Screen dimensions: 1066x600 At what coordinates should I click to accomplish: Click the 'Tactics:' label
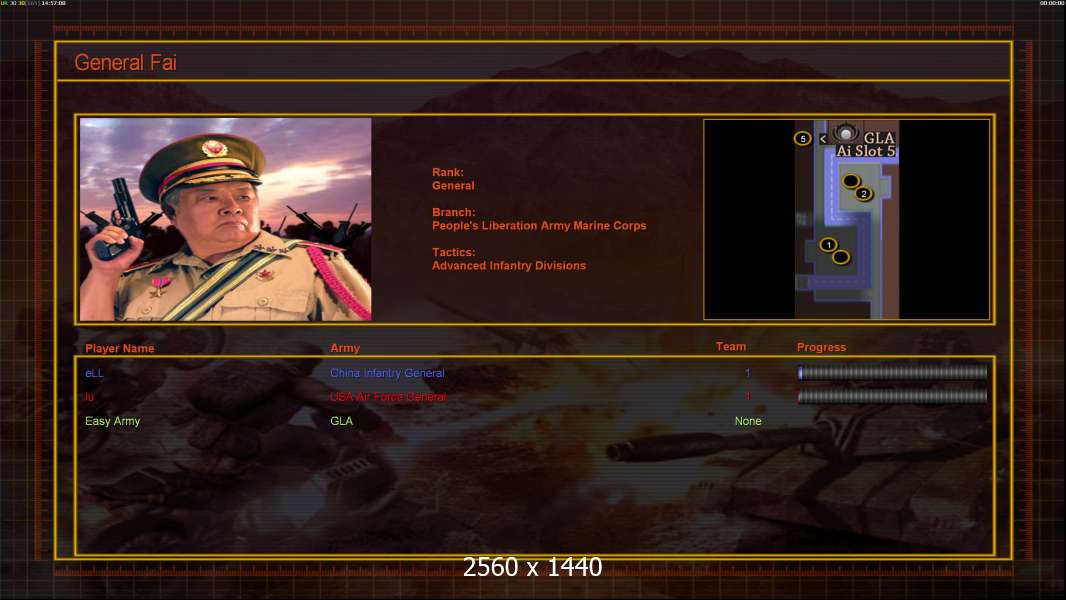(453, 252)
